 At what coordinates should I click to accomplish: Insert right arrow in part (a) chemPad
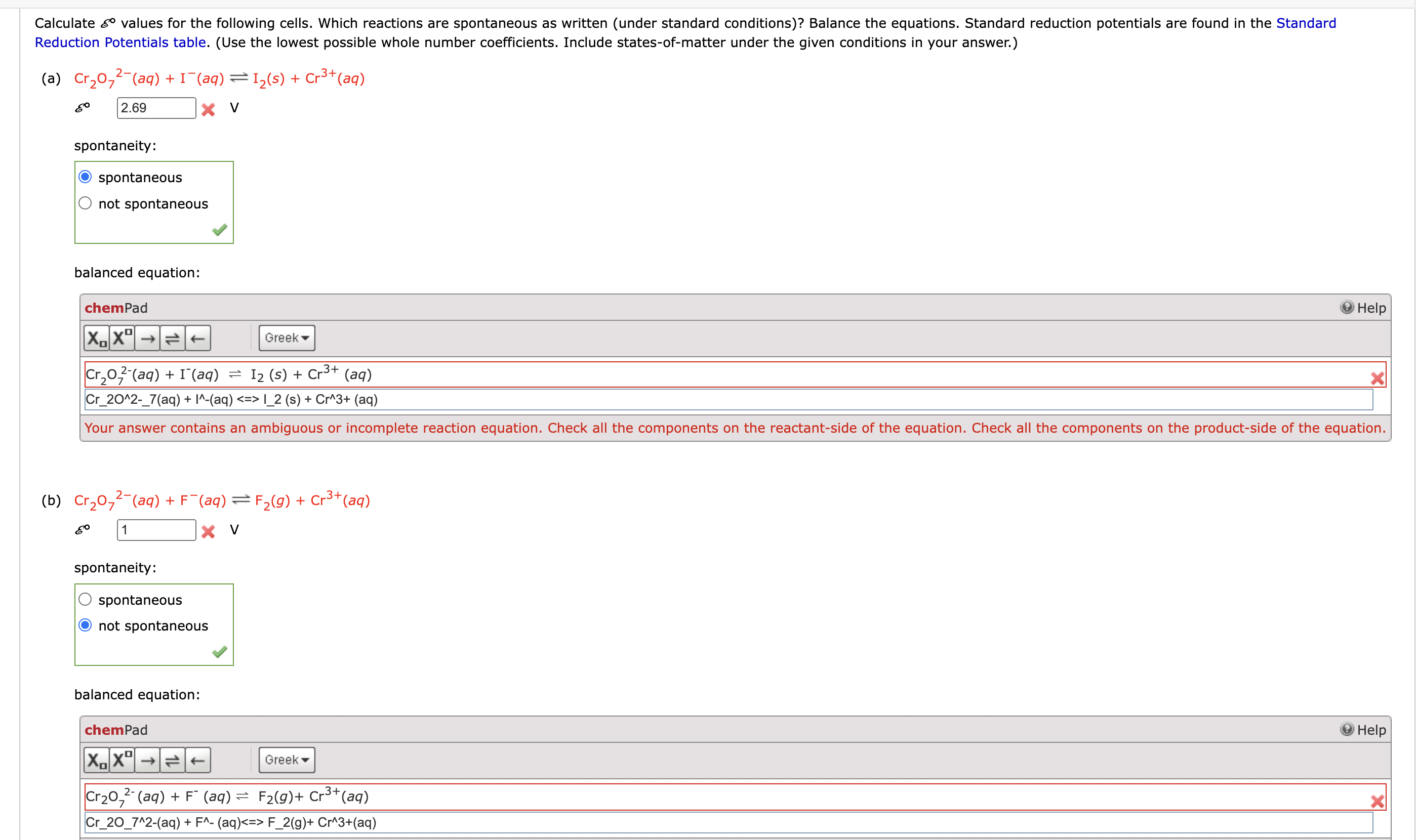pos(148,339)
